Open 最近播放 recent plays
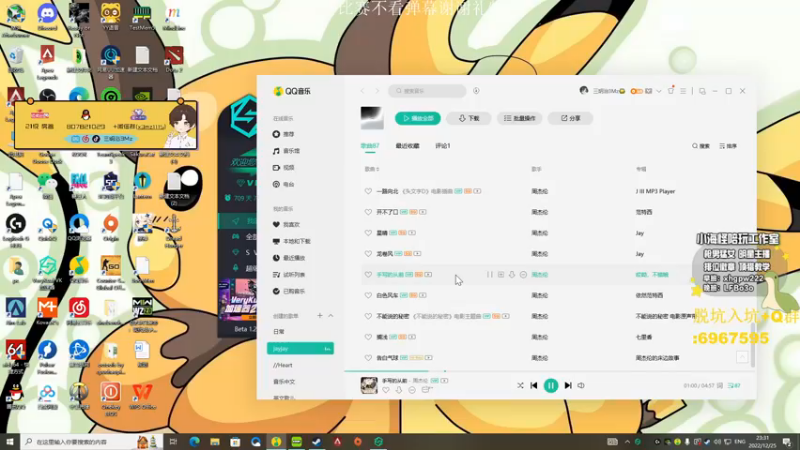The width and height of the screenshot is (800, 450). click(x=289, y=258)
